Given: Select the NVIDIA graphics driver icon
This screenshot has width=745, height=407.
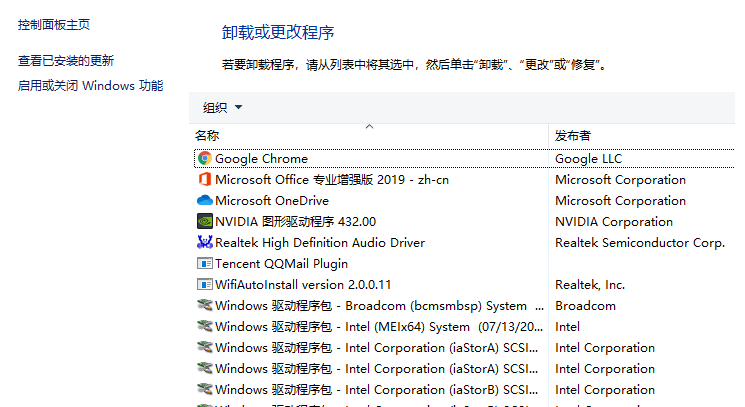Looking at the screenshot, I should (x=205, y=222).
